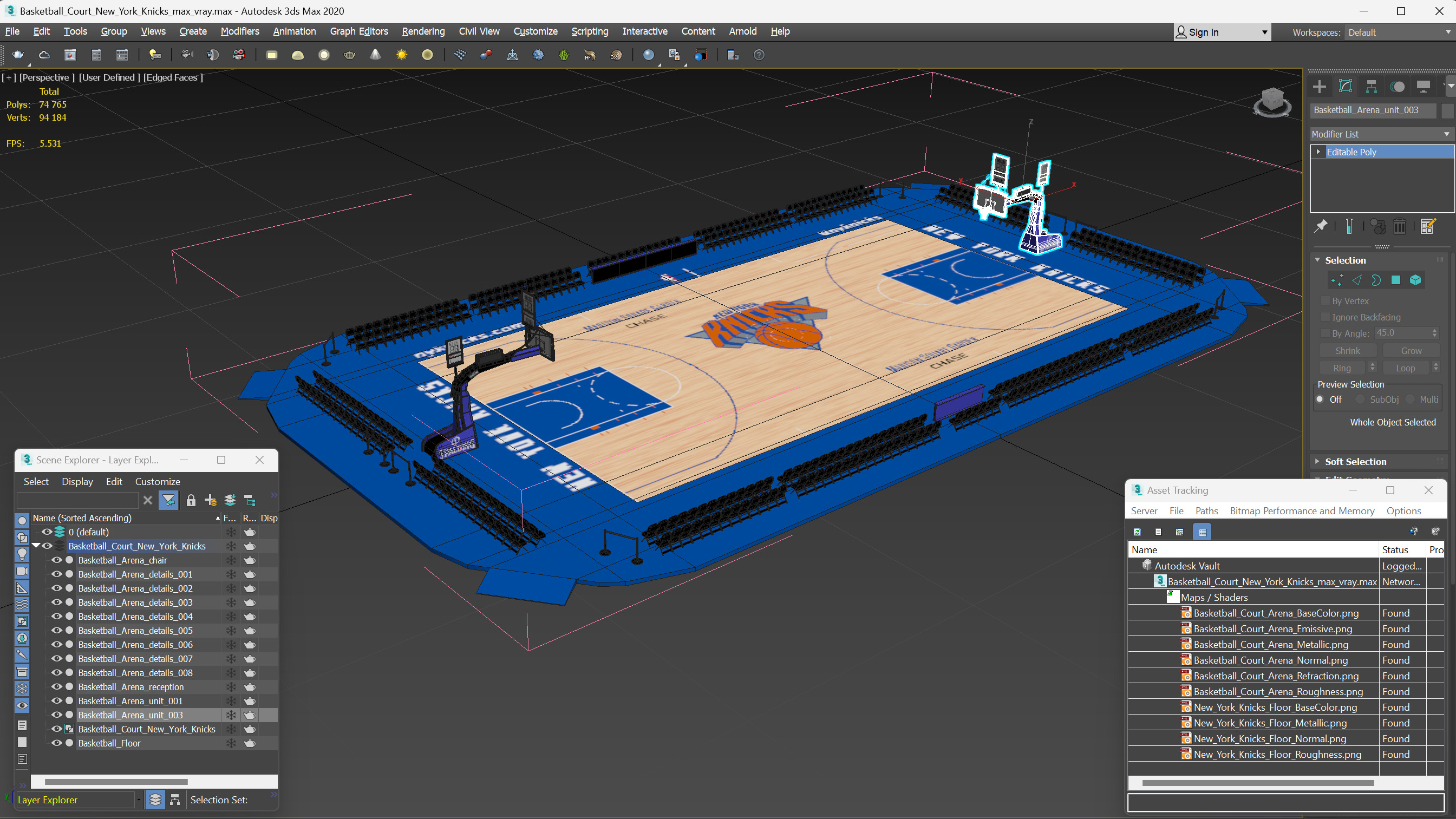
Task: Click the teapot render icon in the toolbar
Action: [18, 55]
